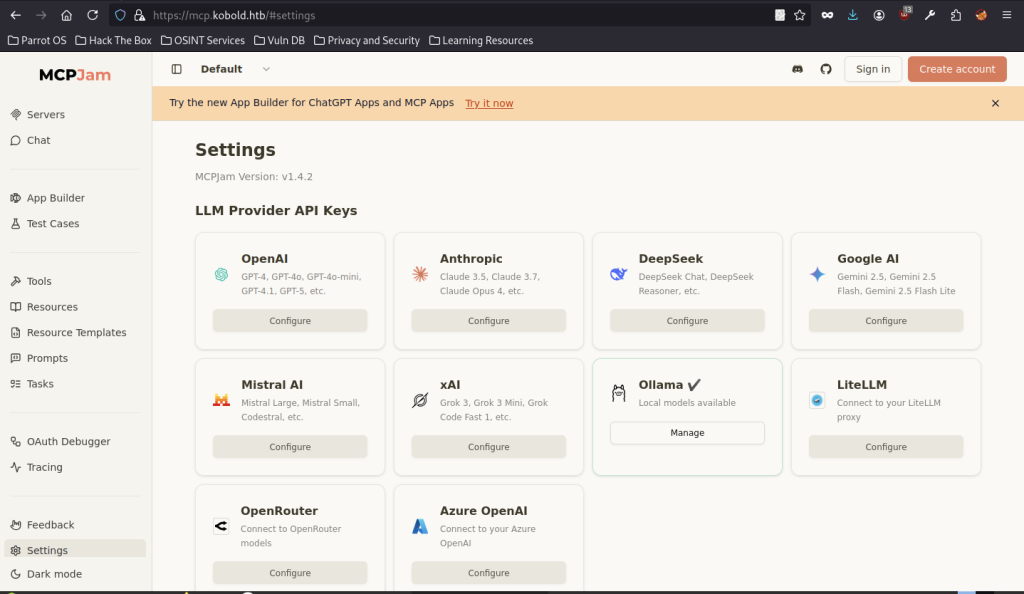Reload the page with refresh button
The width and height of the screenshot is (1024, 594).
92,15
